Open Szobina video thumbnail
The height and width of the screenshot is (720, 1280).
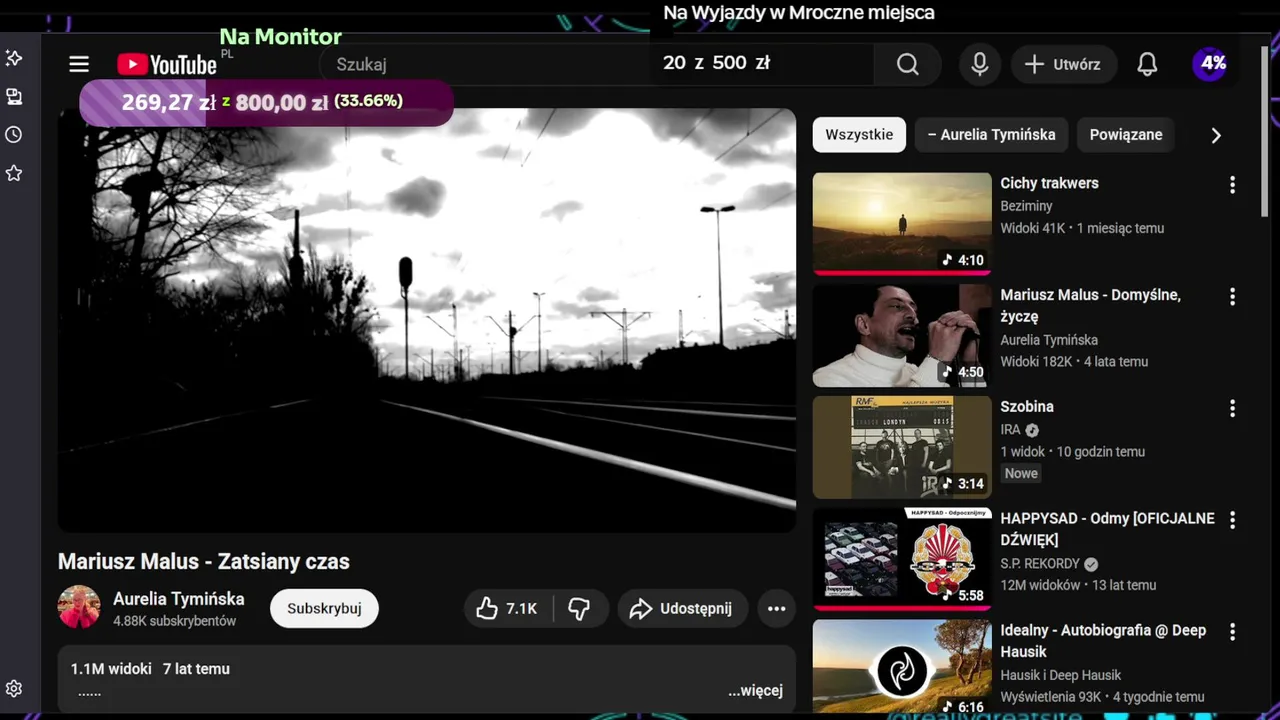click(x=902, y=447)
